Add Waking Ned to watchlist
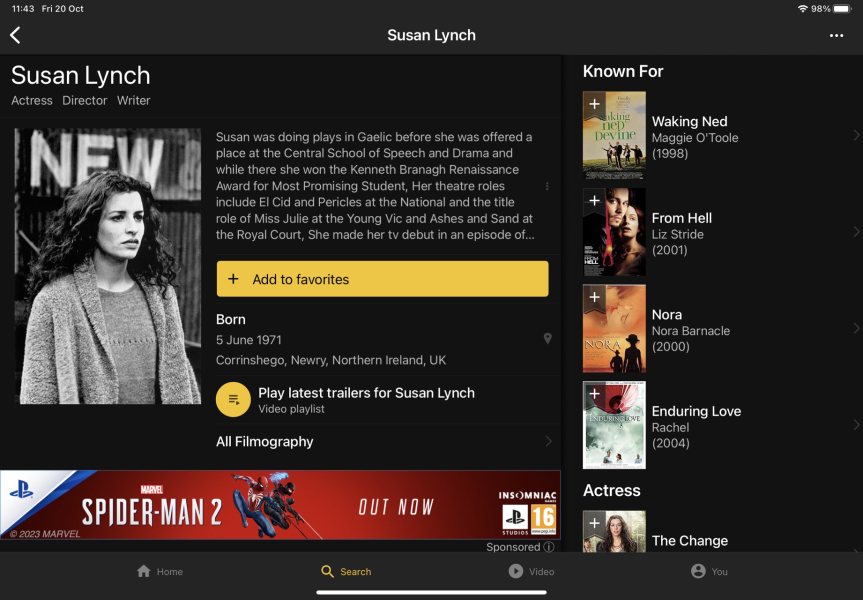The height and width of the screenshot is (600, 863). (594, 104)
